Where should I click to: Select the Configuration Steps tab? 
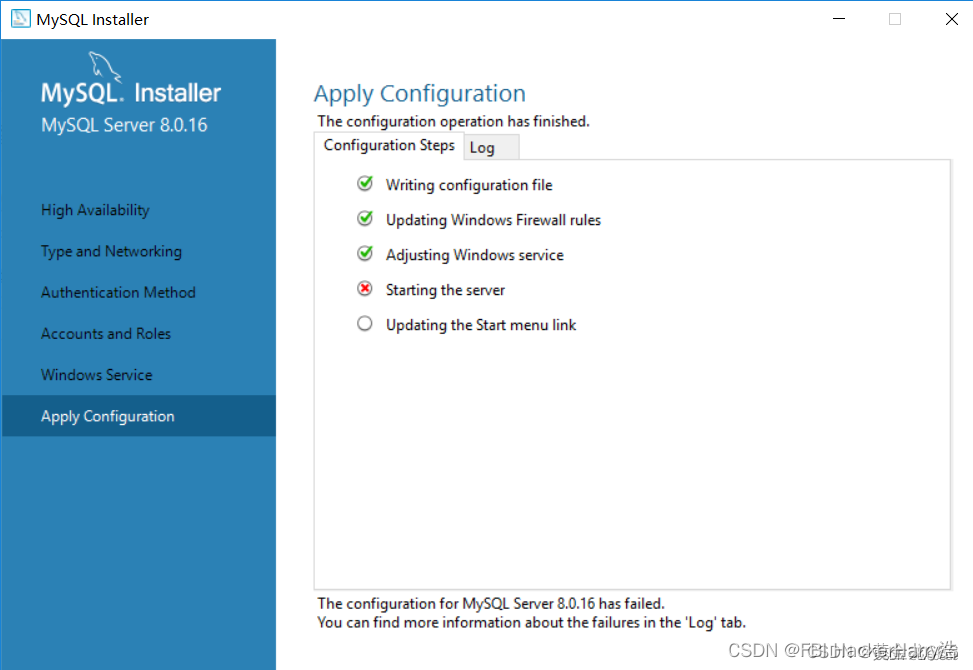tap(389, 145)
